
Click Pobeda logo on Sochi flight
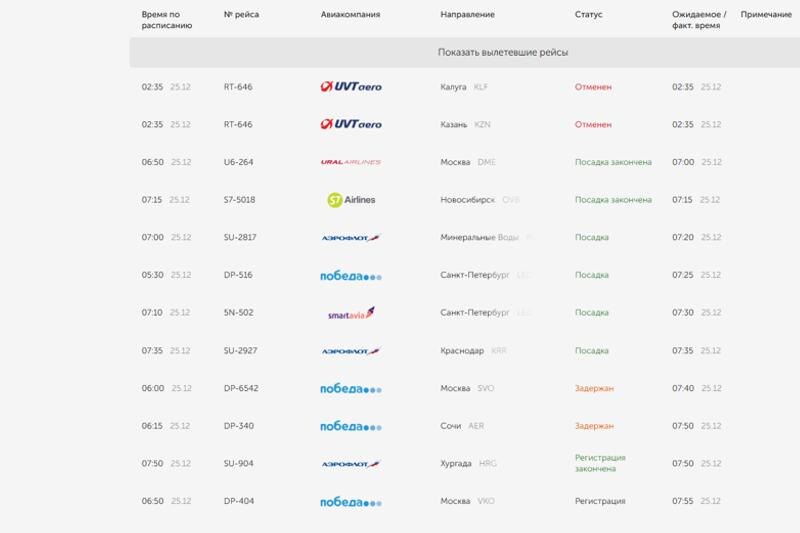coord(351,426)
